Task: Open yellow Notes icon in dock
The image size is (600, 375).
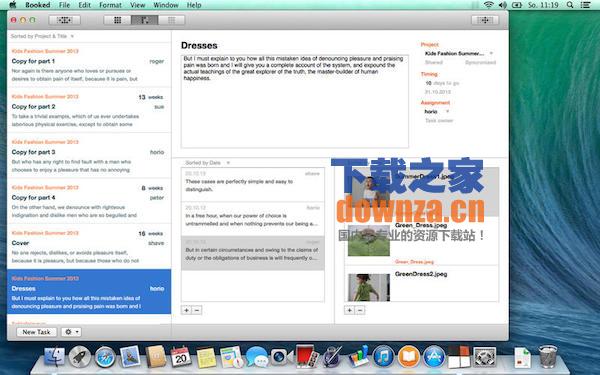Action: pos(206,357)
